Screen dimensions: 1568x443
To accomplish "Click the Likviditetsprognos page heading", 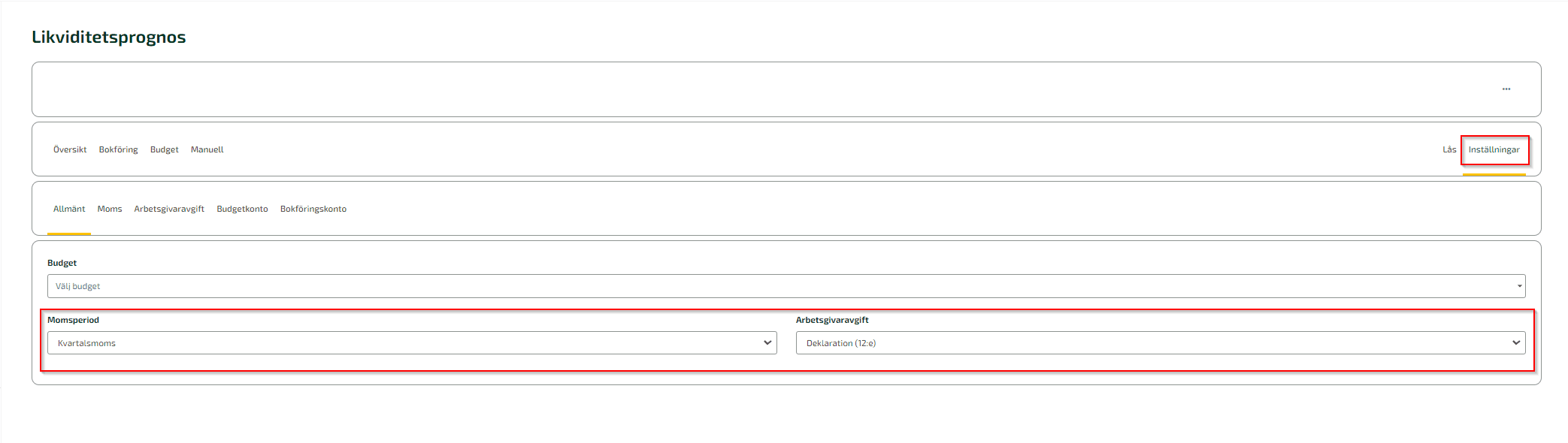I will [109, 37].
